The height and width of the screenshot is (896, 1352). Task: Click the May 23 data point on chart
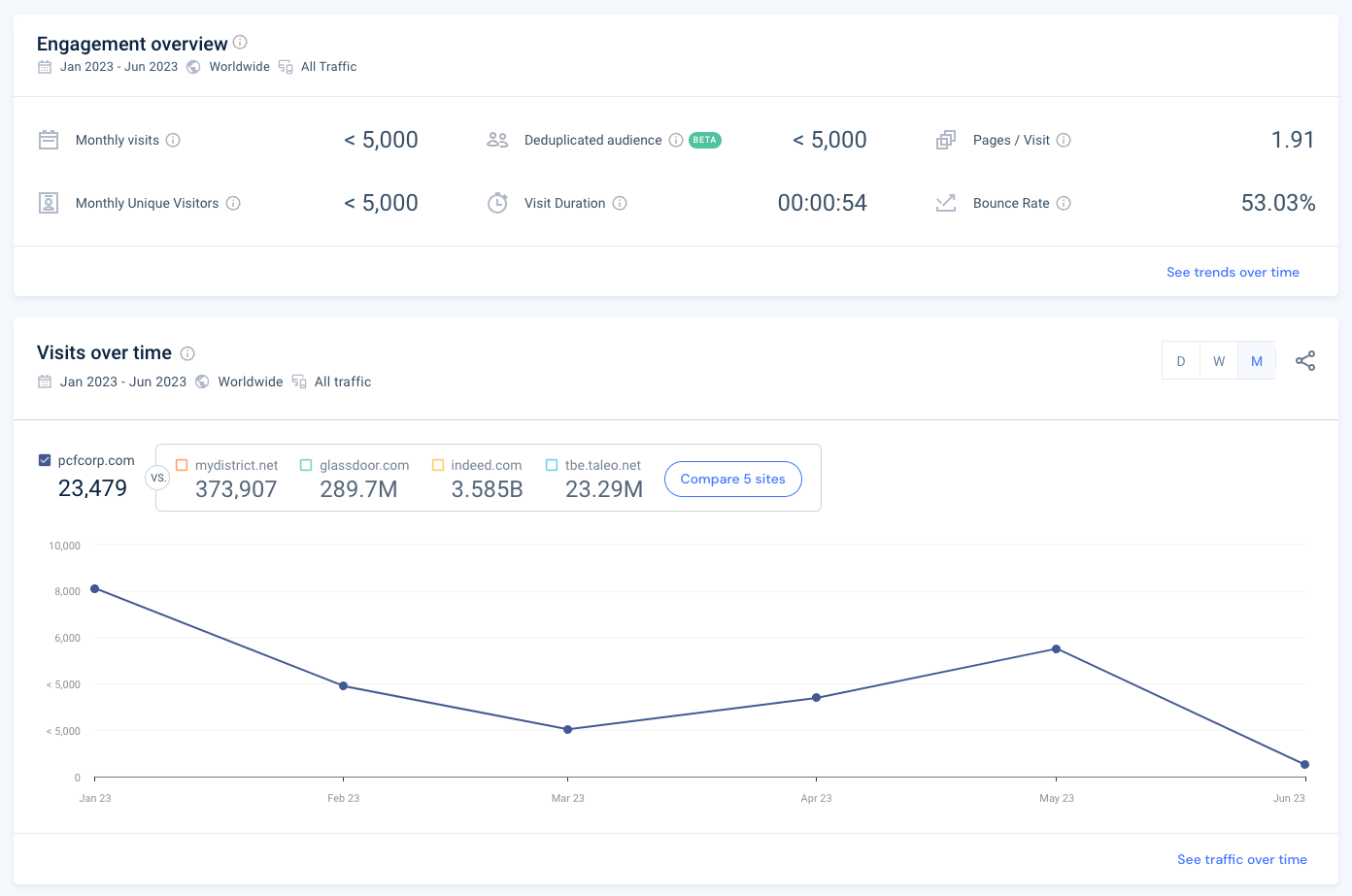[x=1056, y=648]
